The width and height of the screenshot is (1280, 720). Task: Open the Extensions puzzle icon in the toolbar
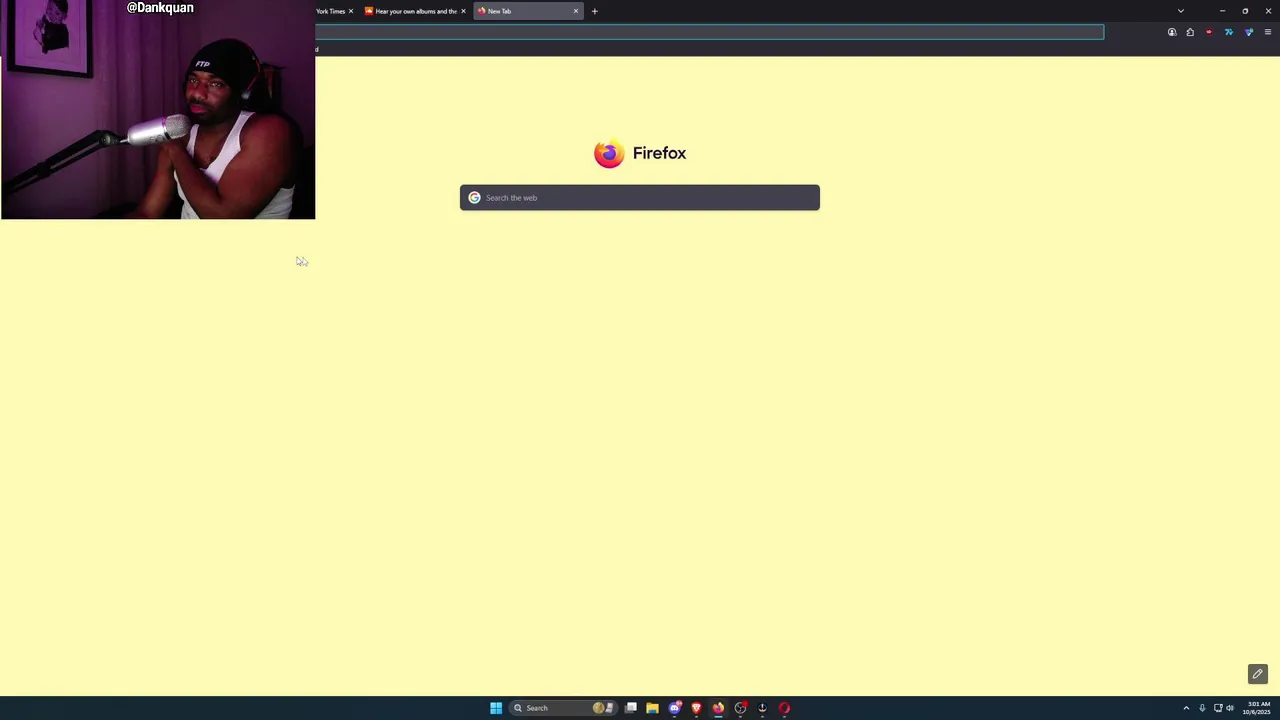point(1190,32)
